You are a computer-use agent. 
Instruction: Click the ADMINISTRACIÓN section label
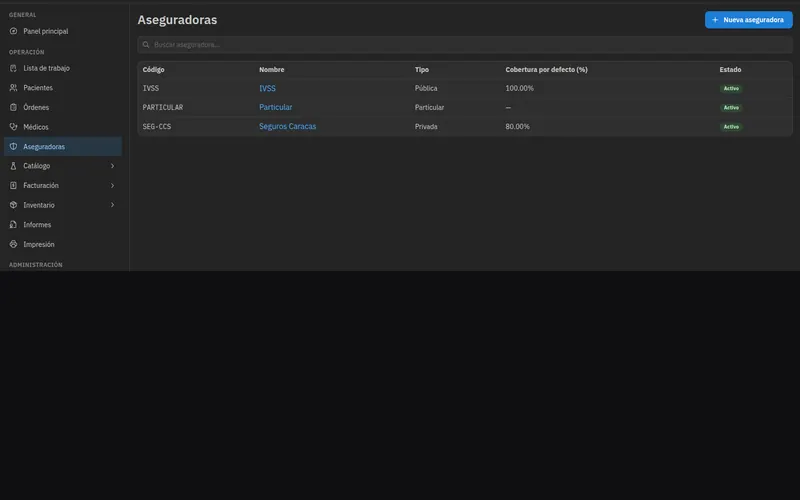[x=36, y=265]
